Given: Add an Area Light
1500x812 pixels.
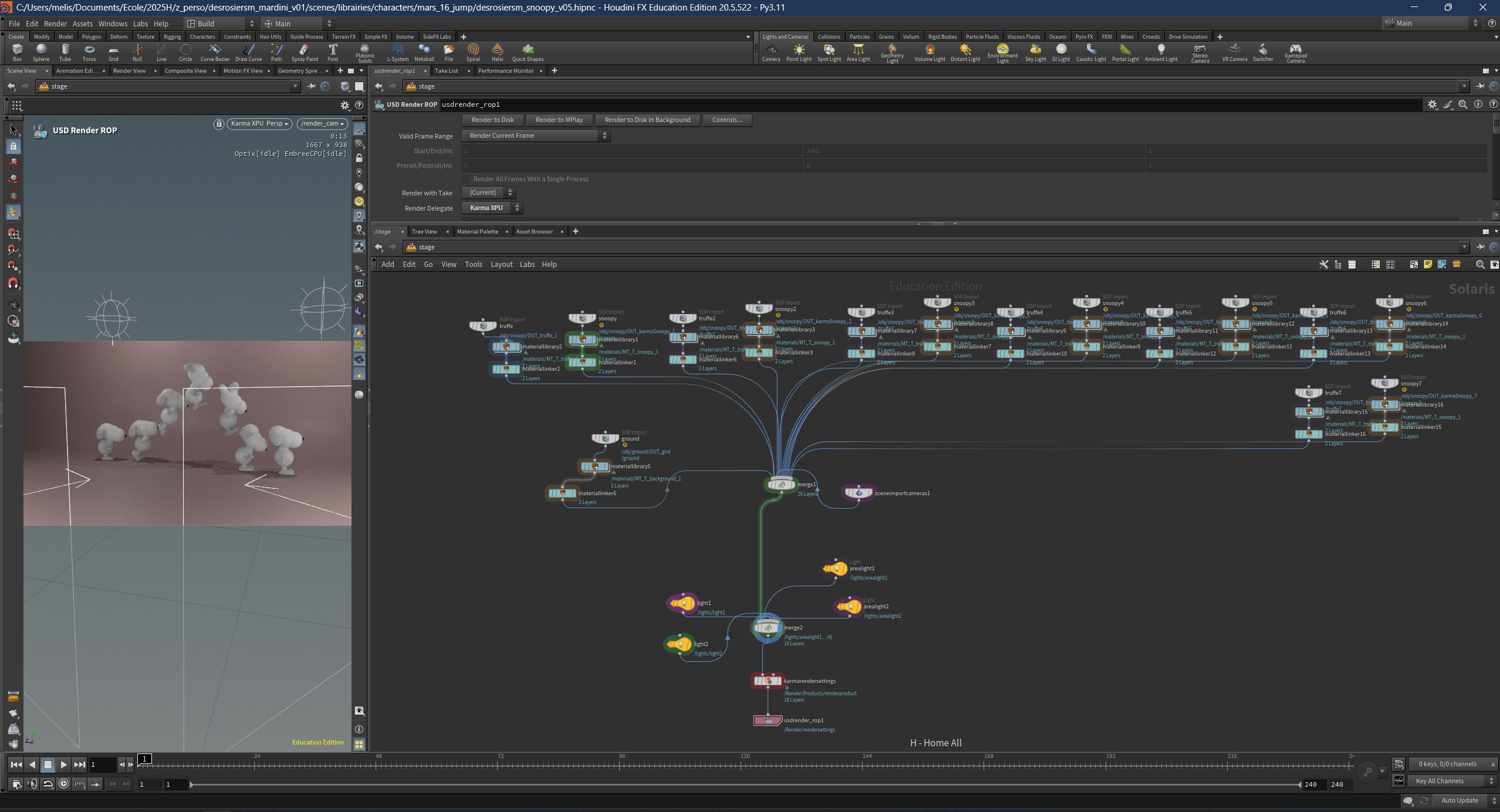Looking at the screenshot, I should tap(858, 52).
